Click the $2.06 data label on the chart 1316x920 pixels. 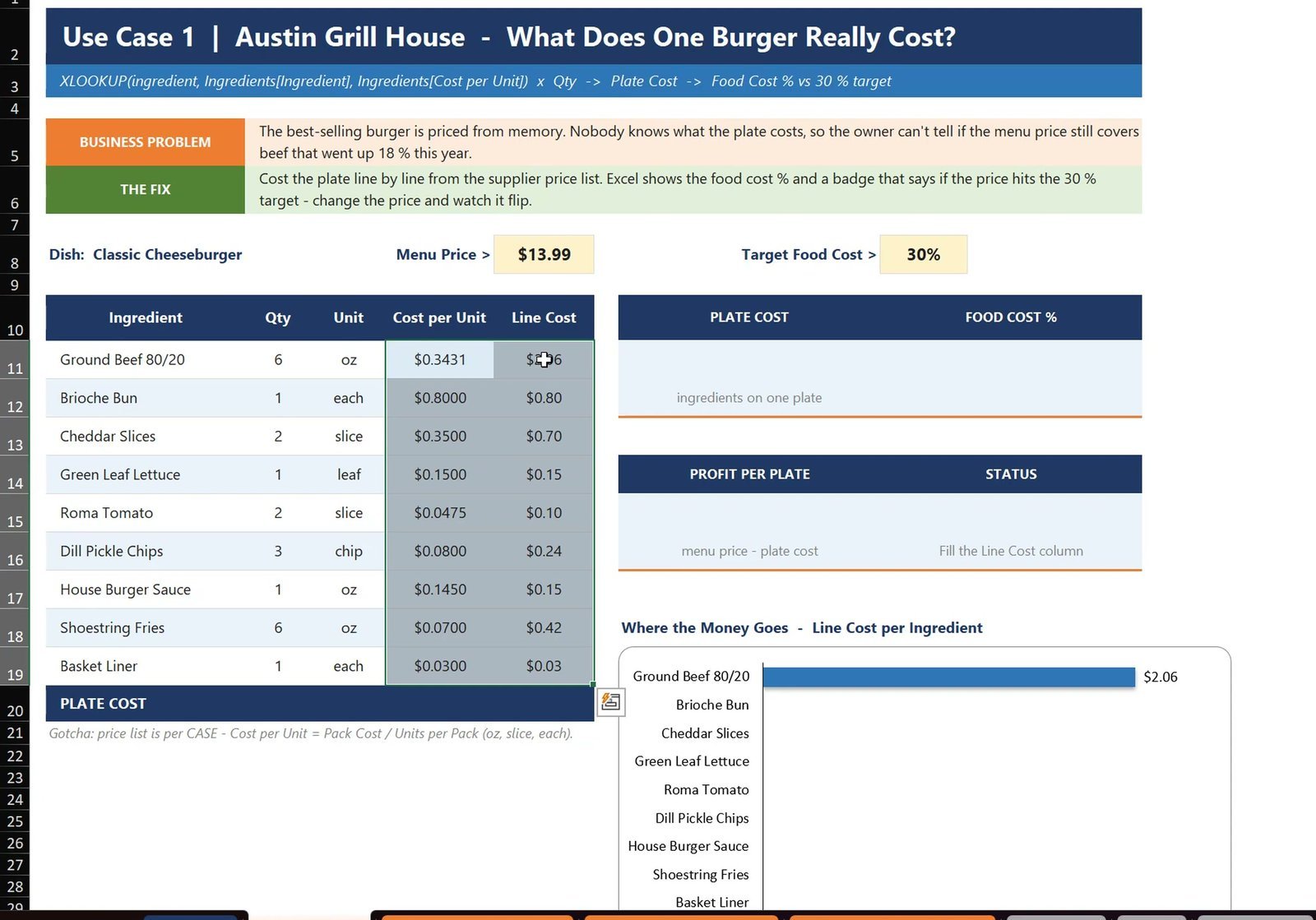pyautogui.click(x=1160, y=677)
